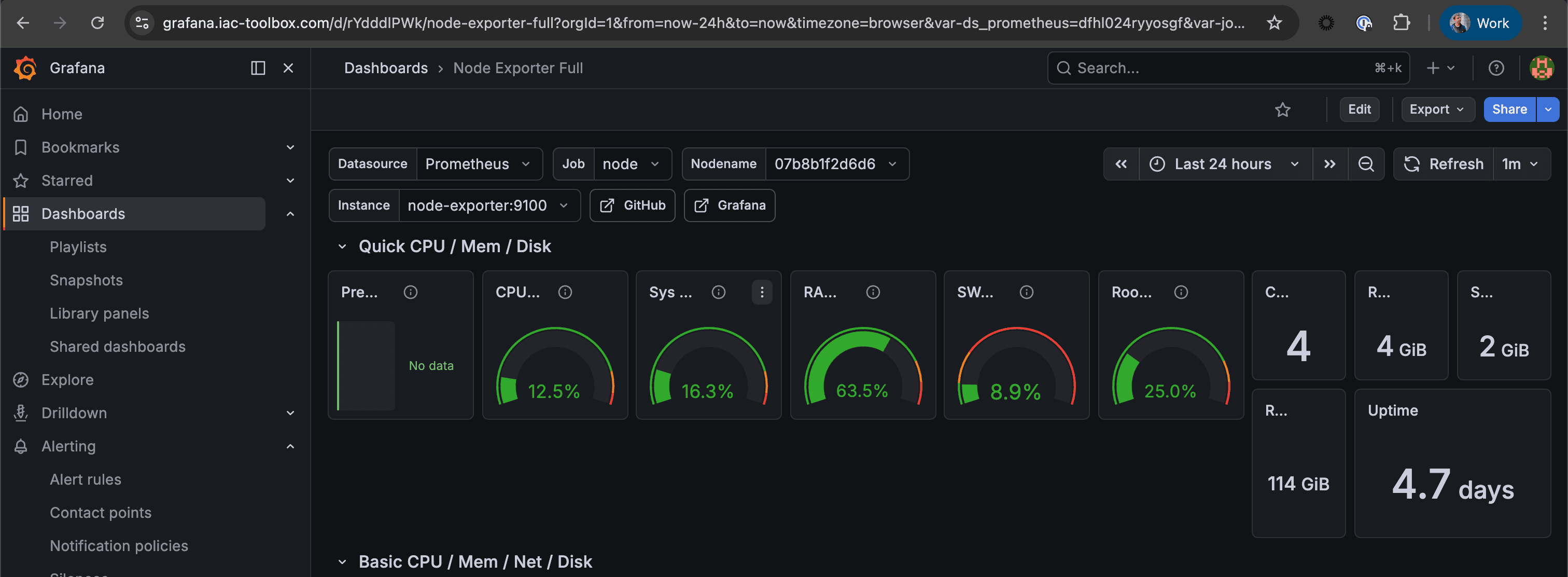Open Contact points submenu item
This screenshot has width=1568, height=577.
(101, 513)
